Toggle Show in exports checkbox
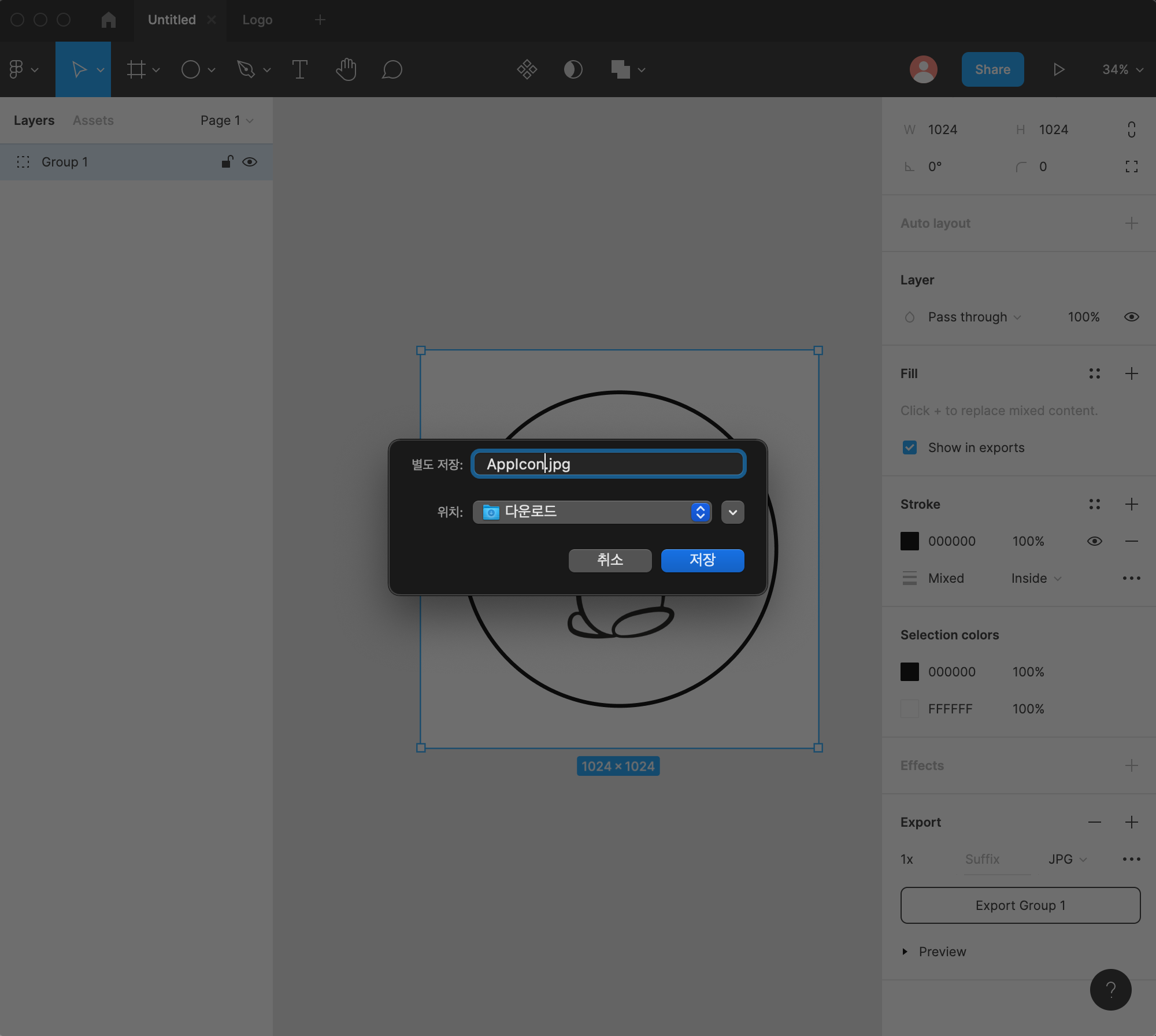 pyautogui.click(x=910, y=447)
